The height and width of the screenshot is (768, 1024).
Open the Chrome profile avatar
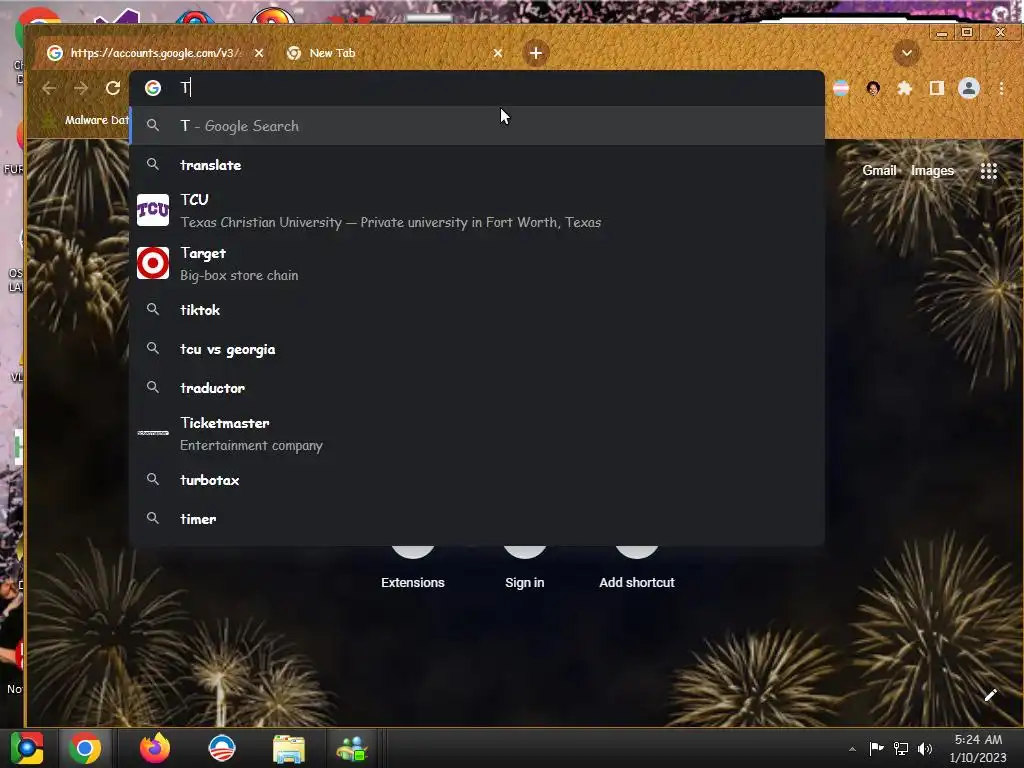968,88
